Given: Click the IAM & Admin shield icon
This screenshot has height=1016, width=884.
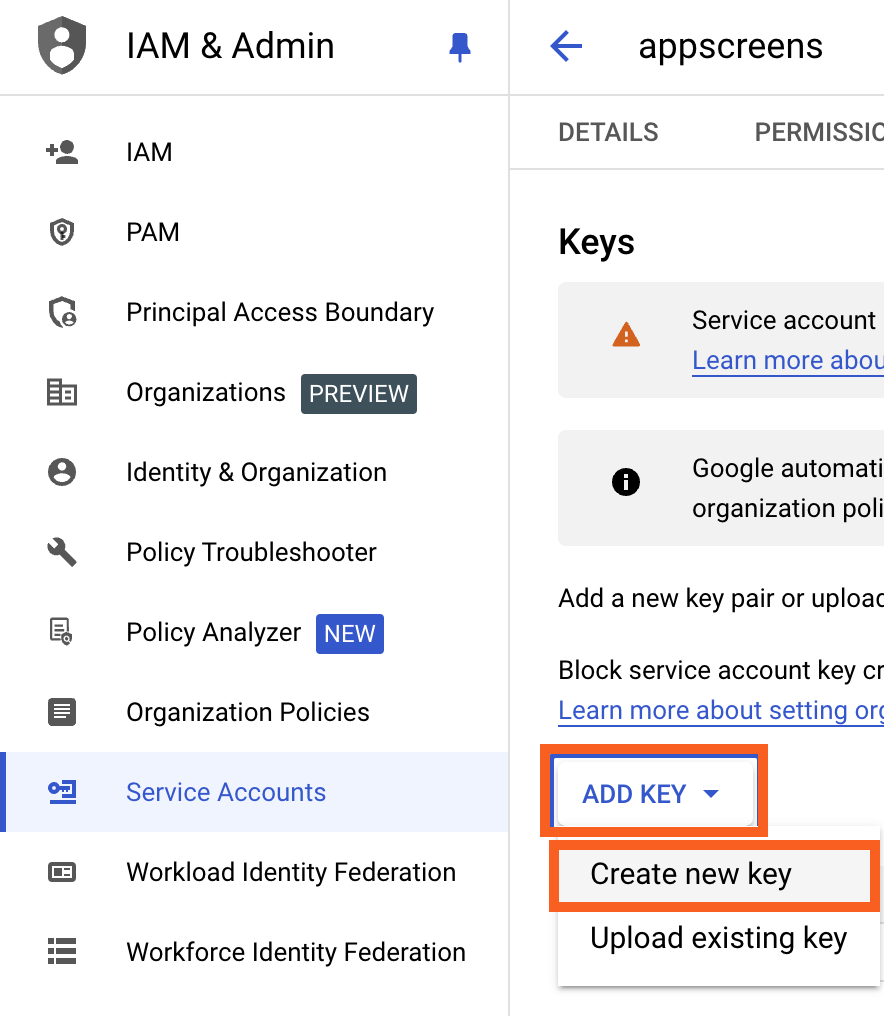Looking at the screenshot, I should click(62, 47).
